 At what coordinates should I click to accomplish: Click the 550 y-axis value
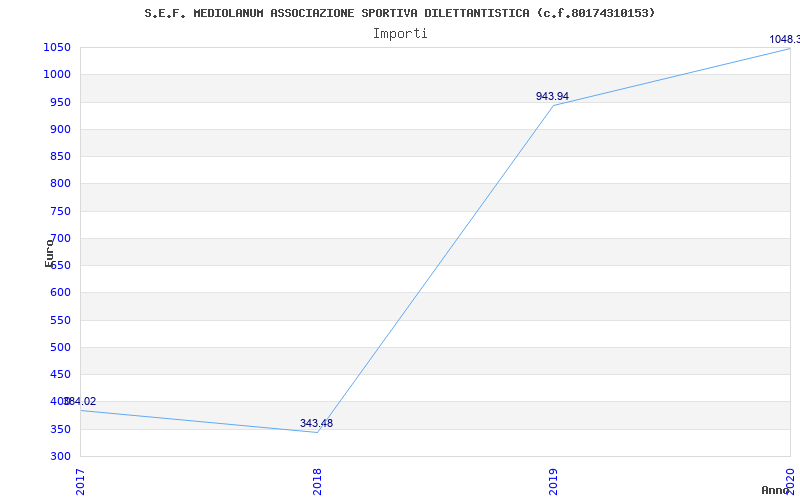[x=60, y=320]
